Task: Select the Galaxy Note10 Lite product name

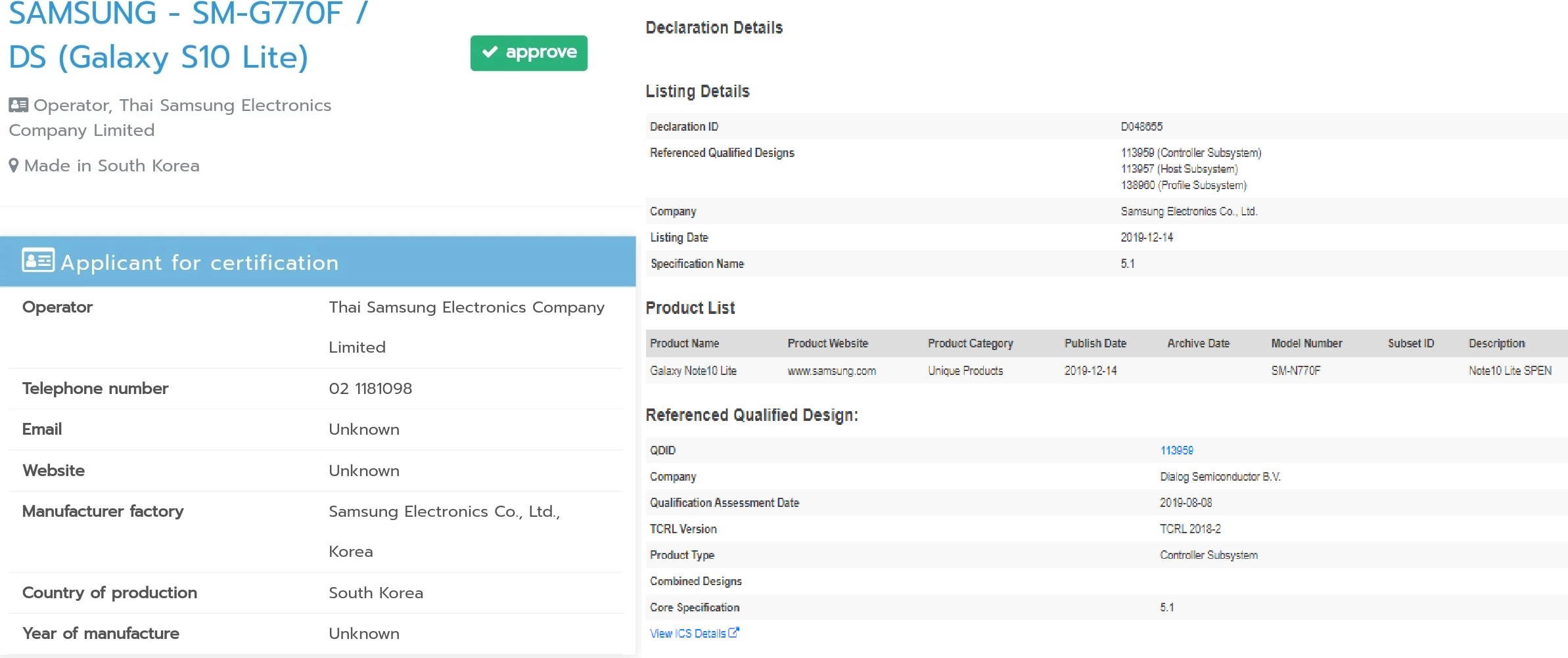Action: pyautogui.click(x=693, y=371)
